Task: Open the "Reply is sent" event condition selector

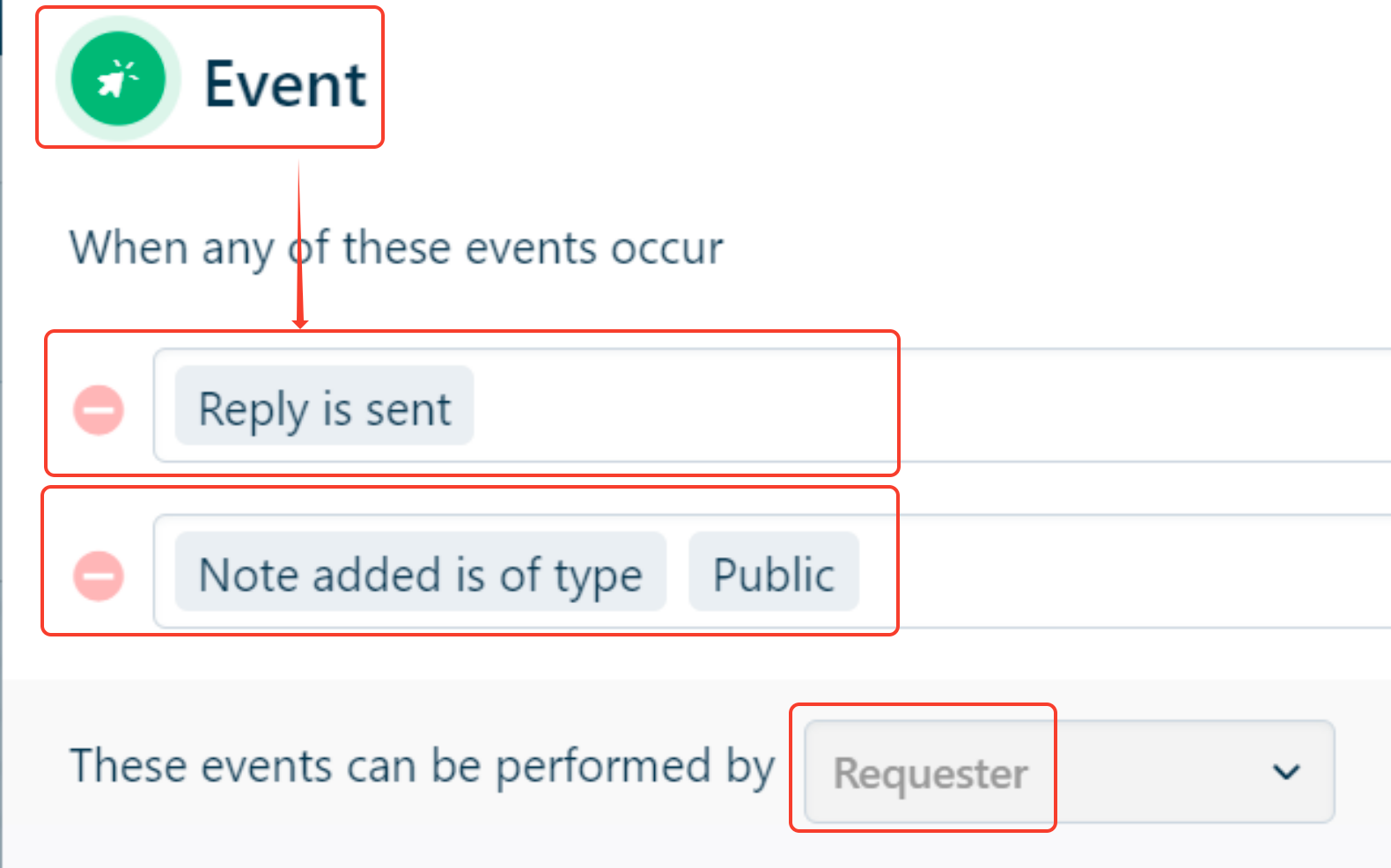Action: click(x=323, y=407)
